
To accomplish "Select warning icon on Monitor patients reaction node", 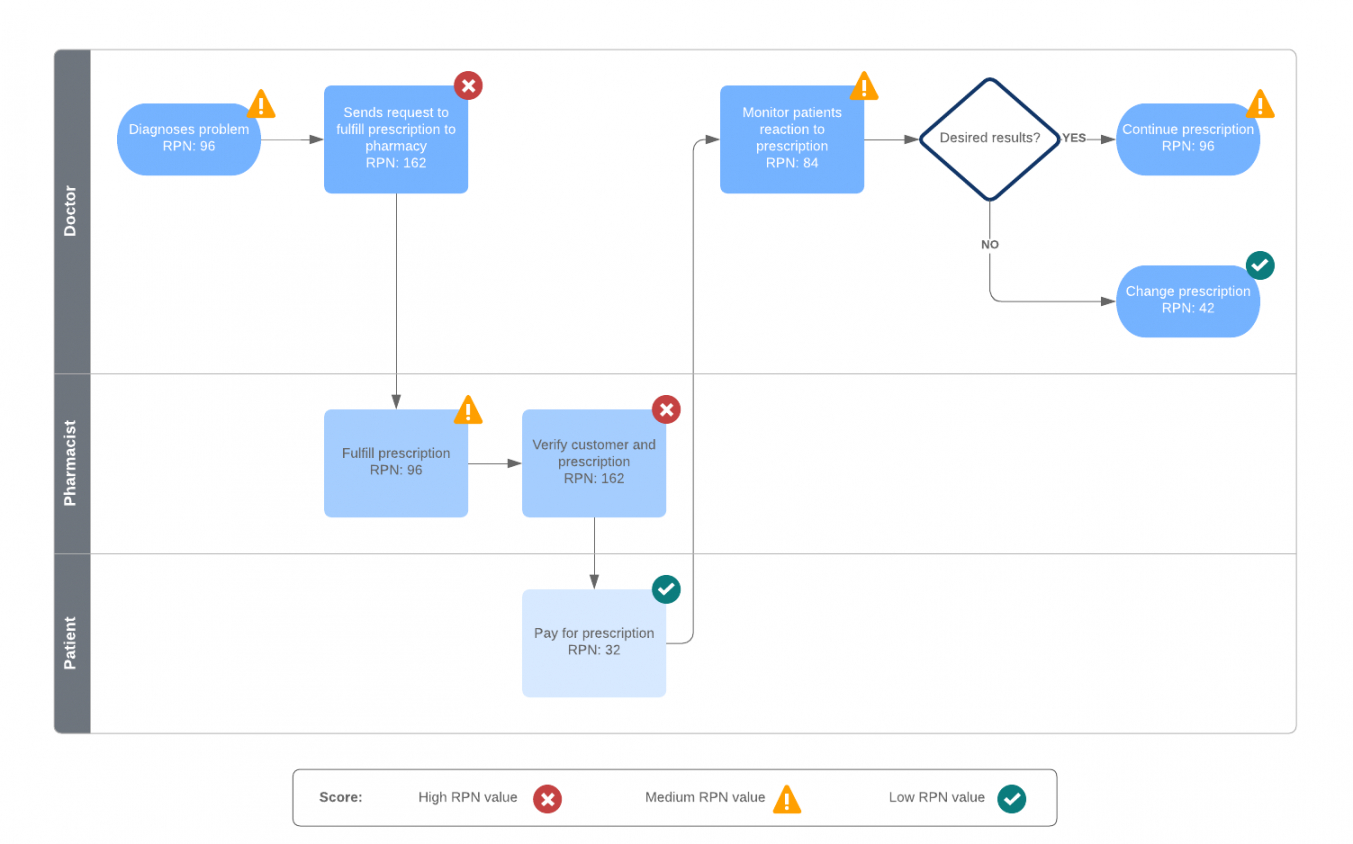I will (x=864, y=87).
